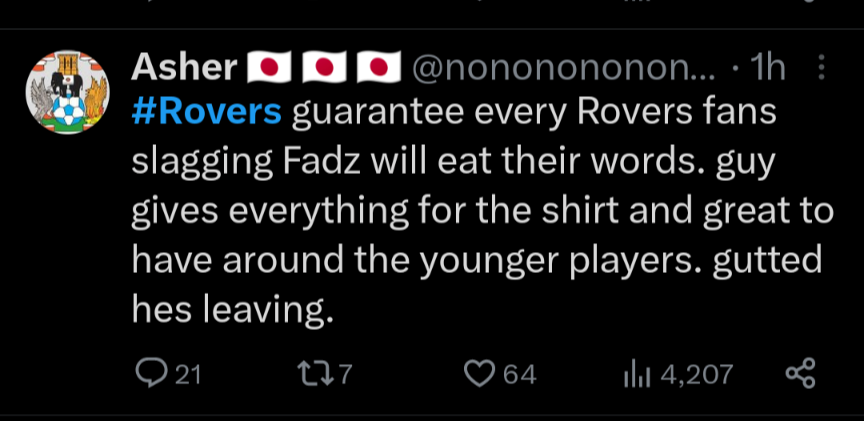
Task: Click the first Japan flag emoji in name
Action: pyautogui.click(x=269, y=68)
